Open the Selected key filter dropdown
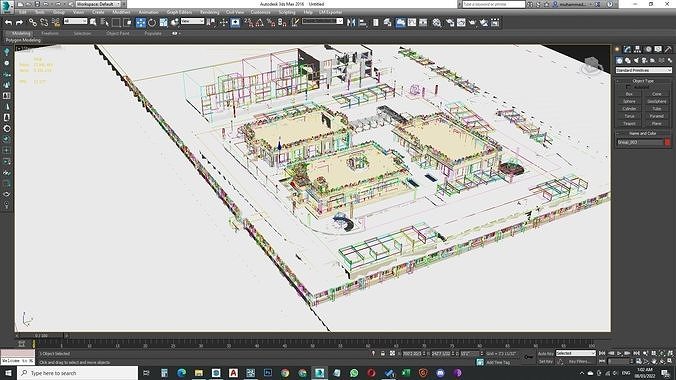The image size is (676, 380). (576, 353)
